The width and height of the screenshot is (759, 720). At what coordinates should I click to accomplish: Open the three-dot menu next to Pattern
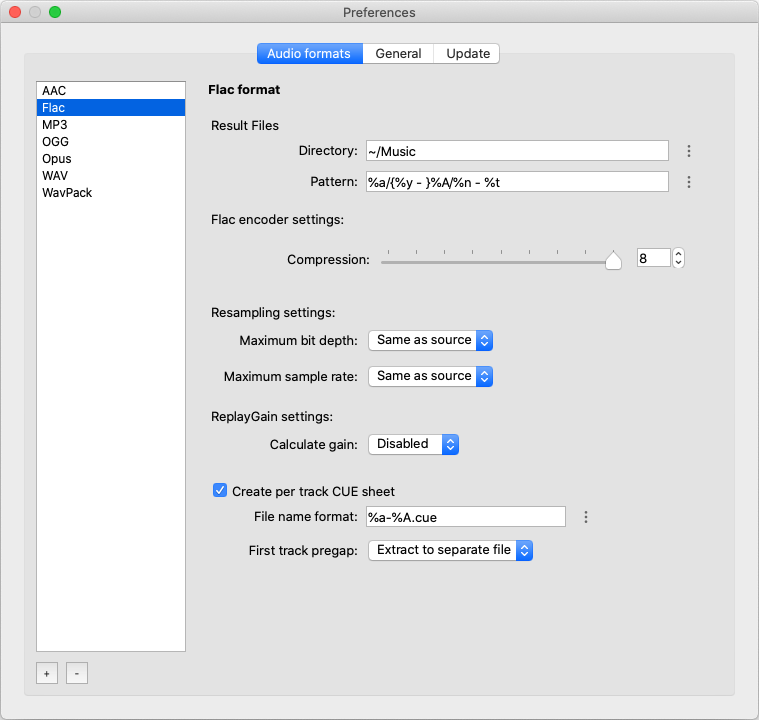[688, 182]
